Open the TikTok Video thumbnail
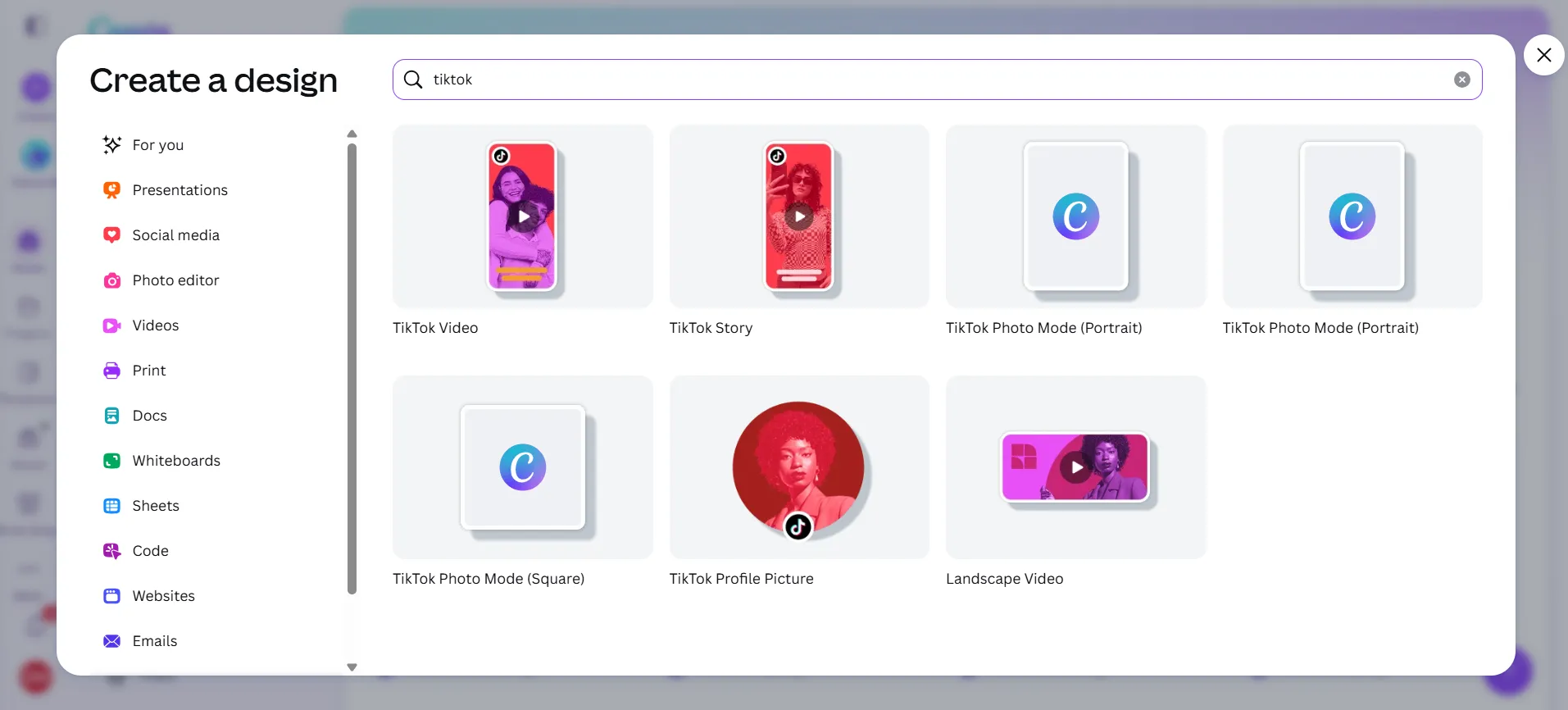 523,216
